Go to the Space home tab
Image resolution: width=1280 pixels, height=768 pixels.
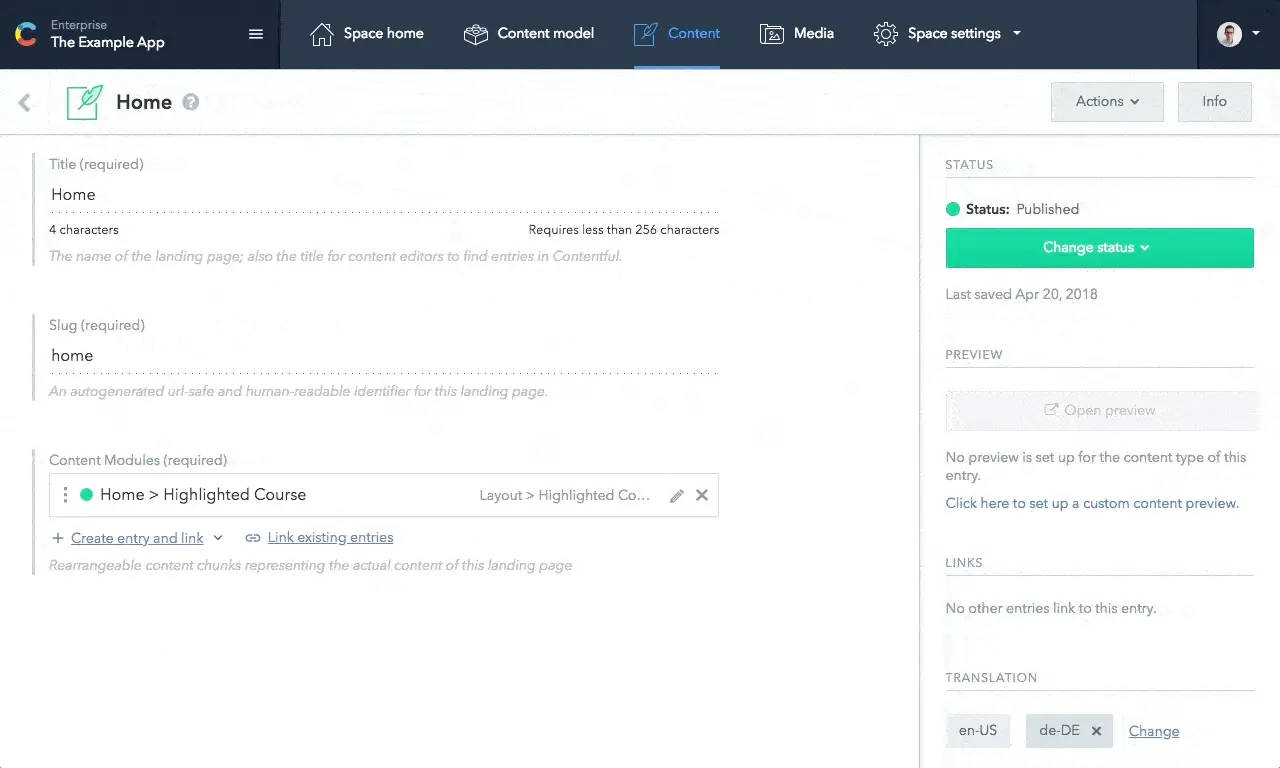tap(367, 34)
